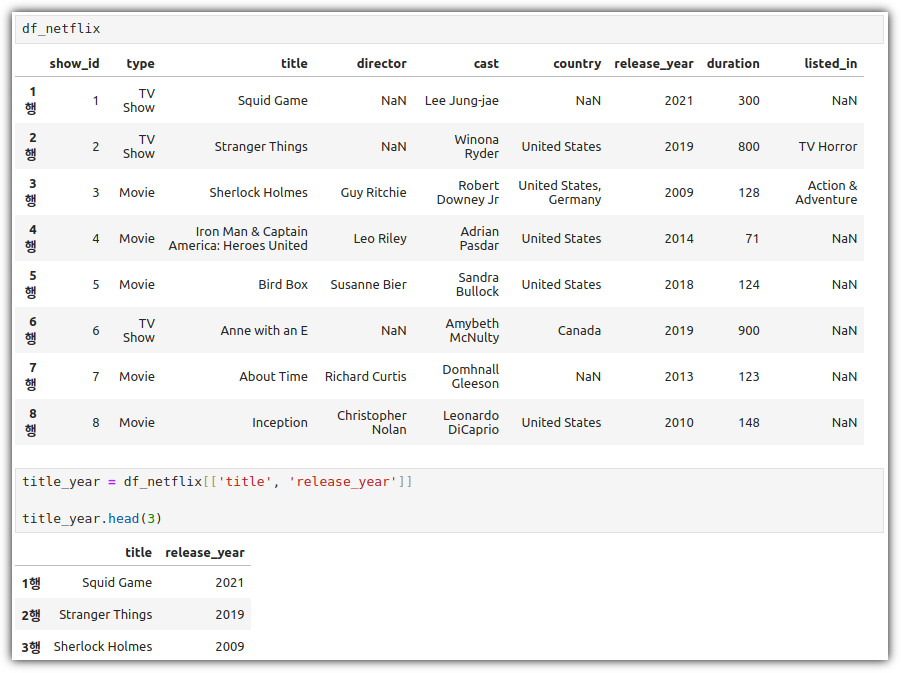The height and width of the screenshot is (673, 901).
Task: Click the duration value 148
Action: click(x=749, y=422)
